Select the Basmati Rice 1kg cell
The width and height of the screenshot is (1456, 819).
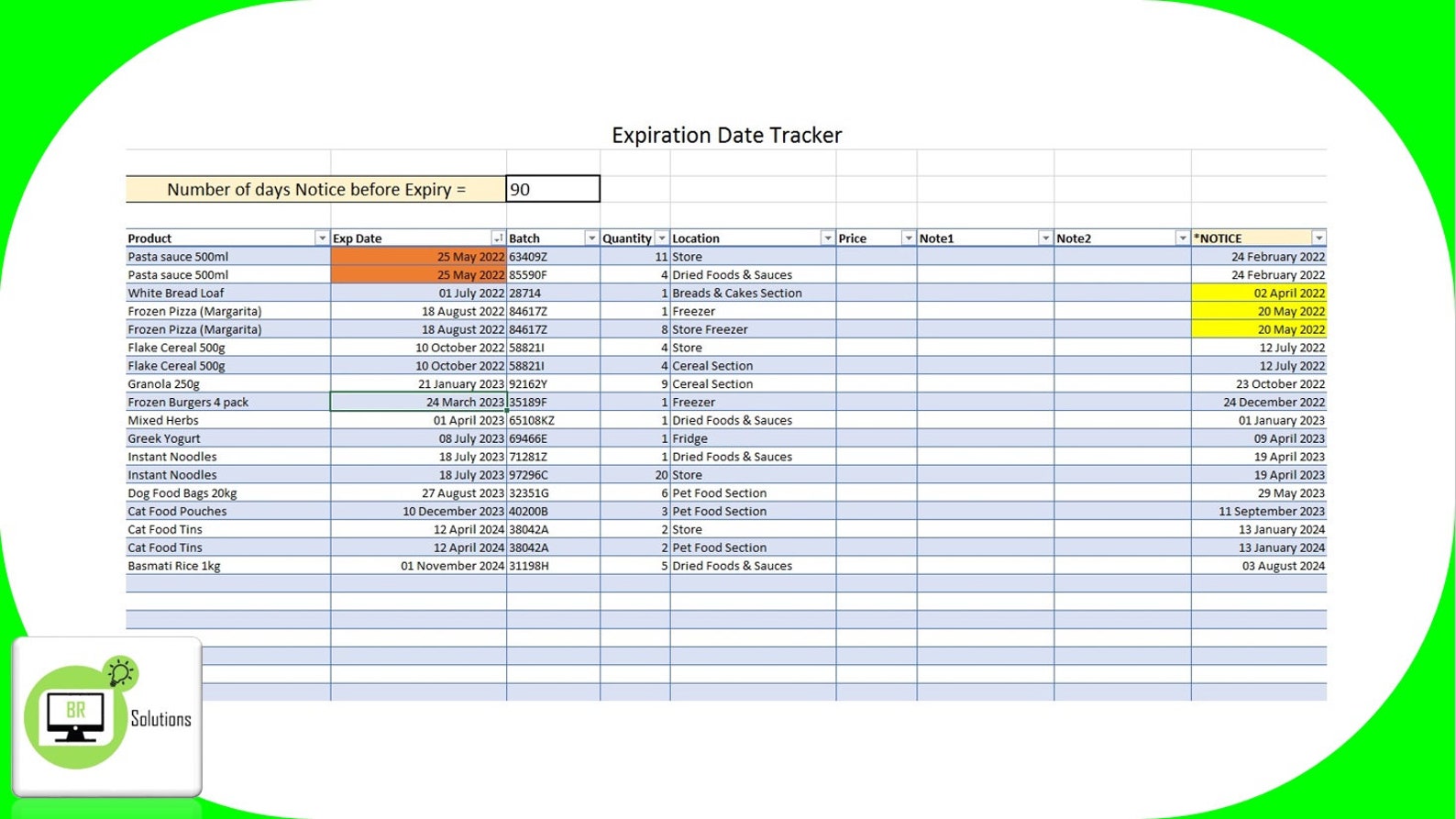[228, 566]
